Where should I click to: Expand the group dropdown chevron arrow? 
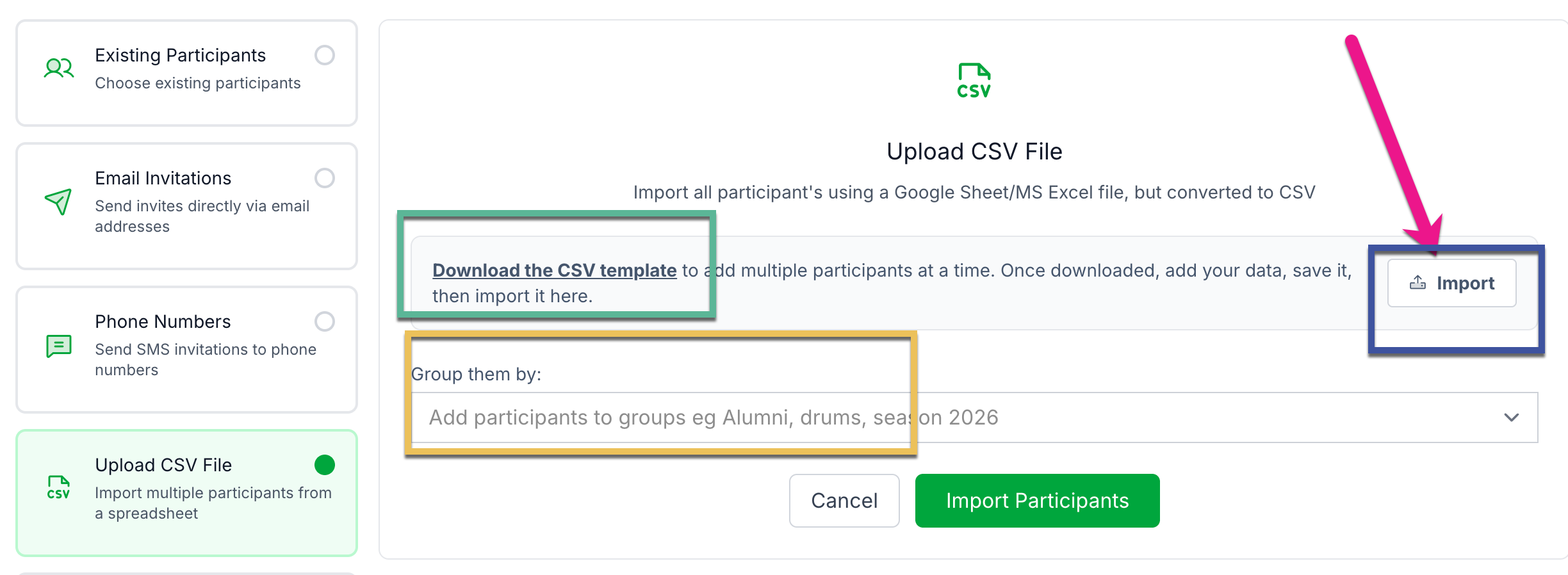[1511, 417]
